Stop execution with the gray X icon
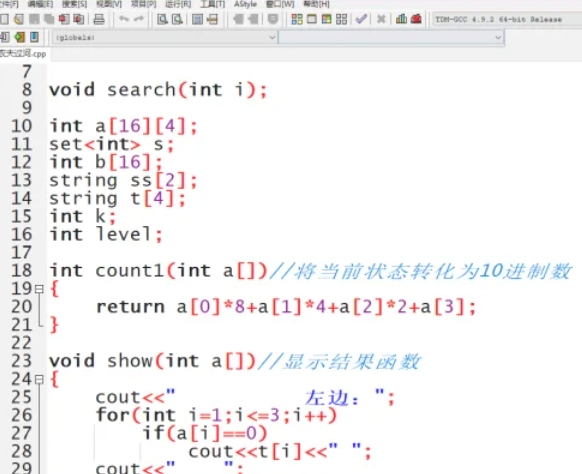The image size is (582, 474). point(381,19)
